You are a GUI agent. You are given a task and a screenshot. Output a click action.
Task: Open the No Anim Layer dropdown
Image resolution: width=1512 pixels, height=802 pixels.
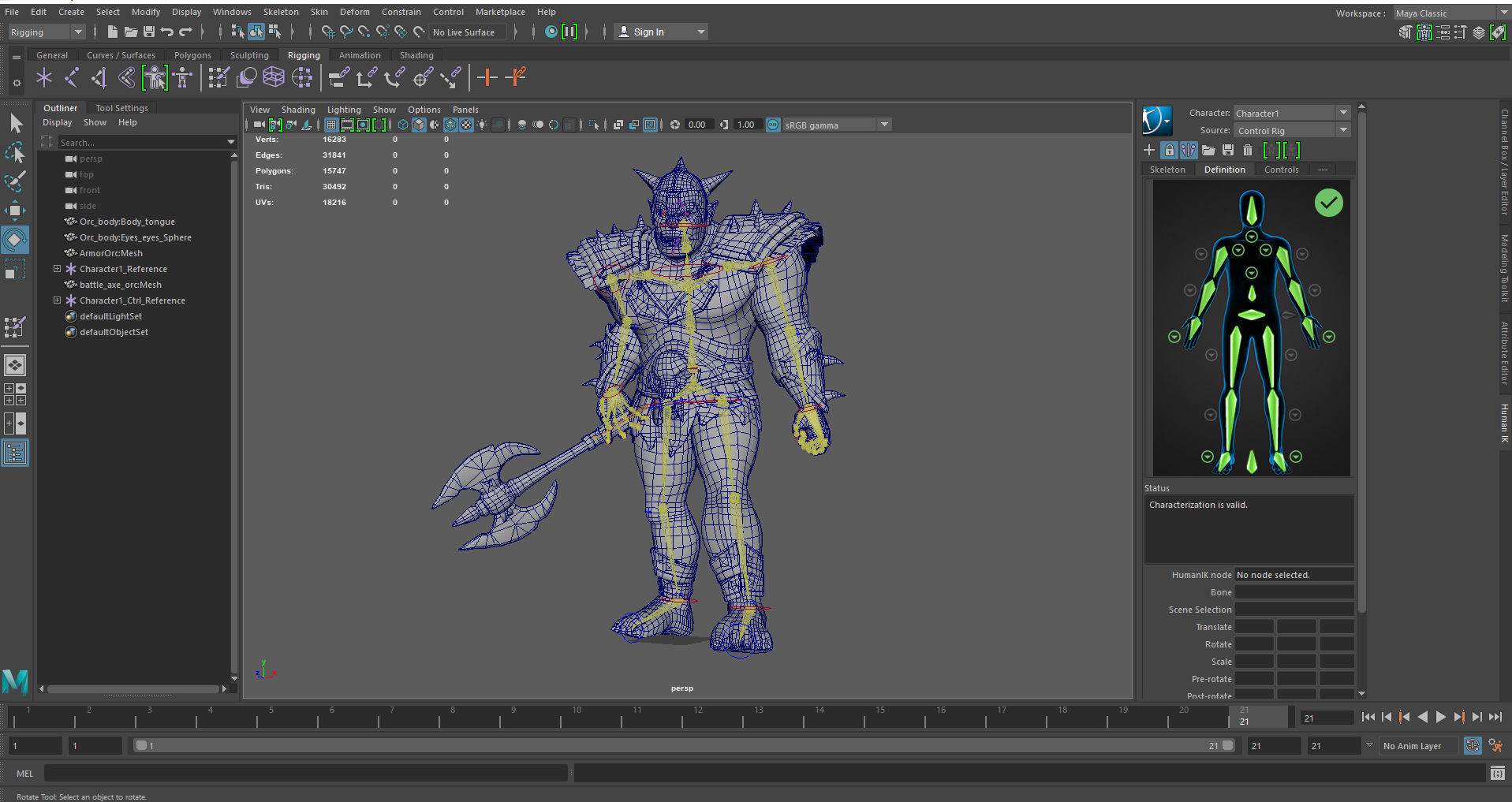[x=1419, y=745]
